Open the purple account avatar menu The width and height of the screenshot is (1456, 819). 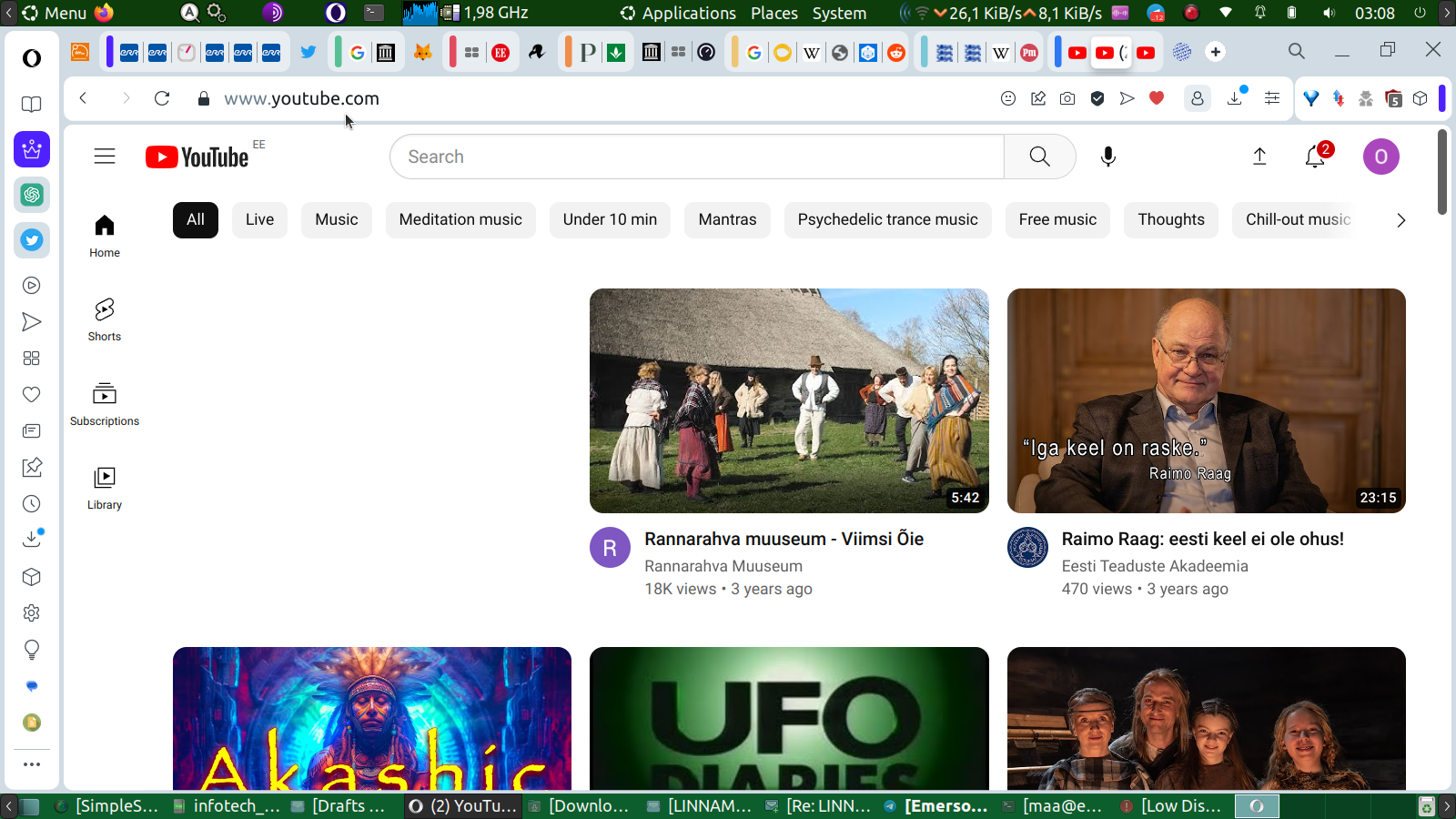(1380, 157)
